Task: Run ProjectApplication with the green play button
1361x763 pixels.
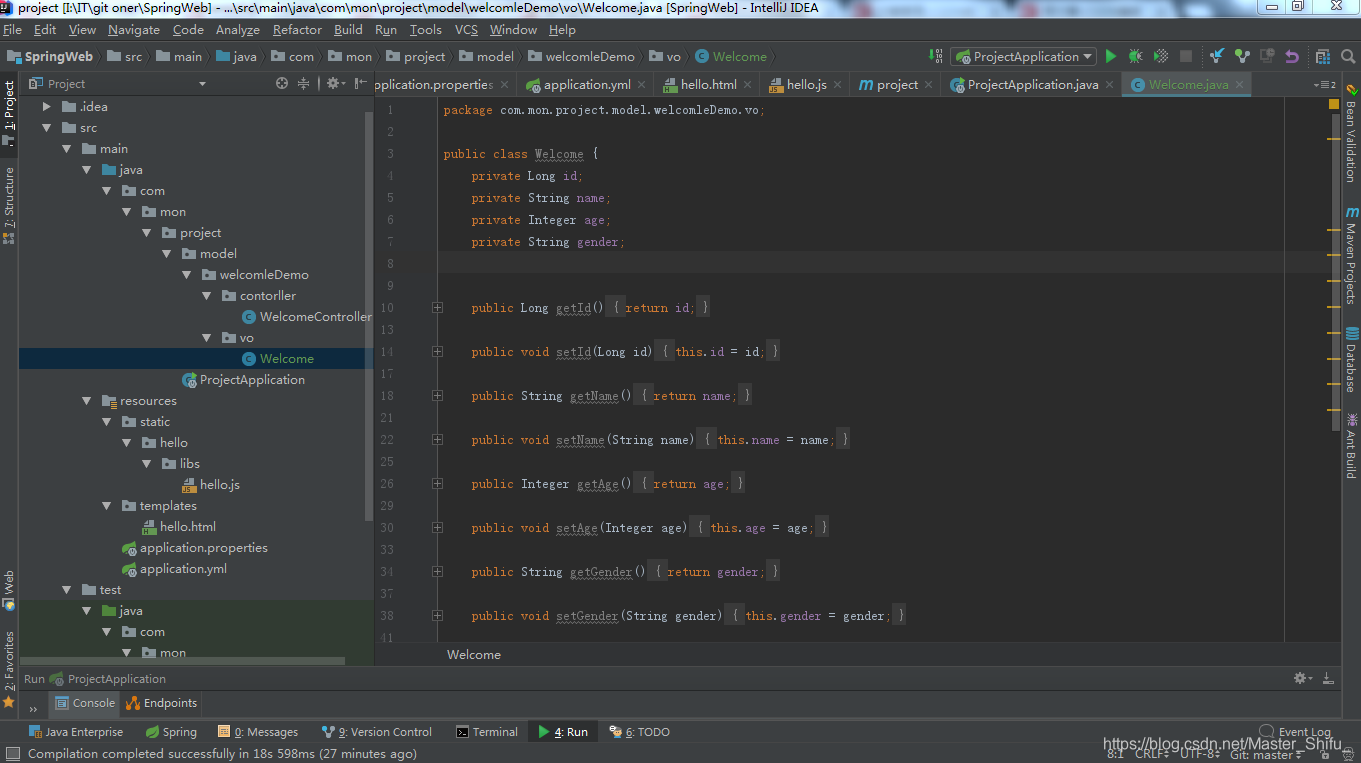Action: (x=1110, y=57)
